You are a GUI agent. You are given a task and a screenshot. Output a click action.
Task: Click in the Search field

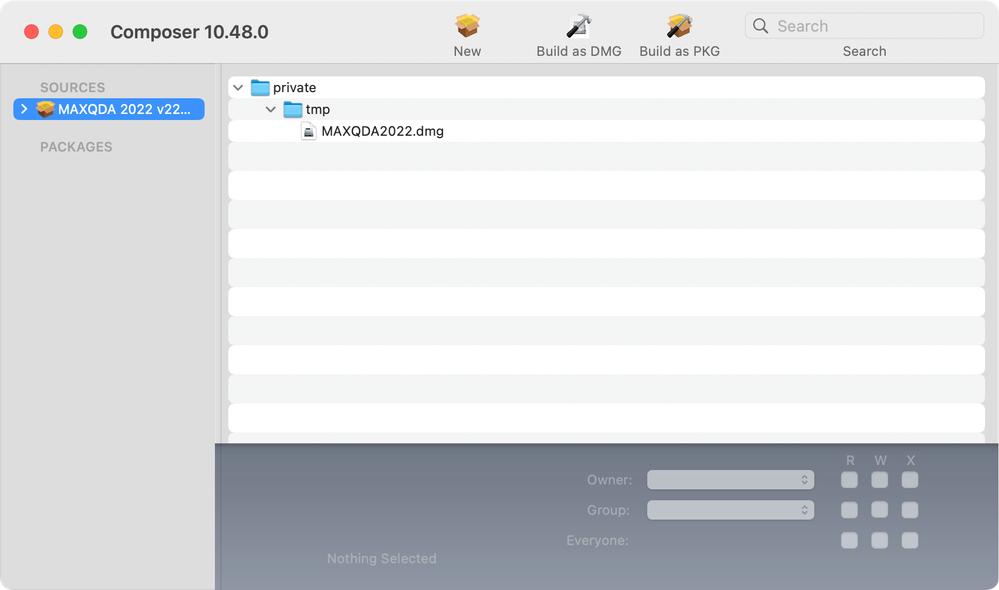(x=864, y=26)
